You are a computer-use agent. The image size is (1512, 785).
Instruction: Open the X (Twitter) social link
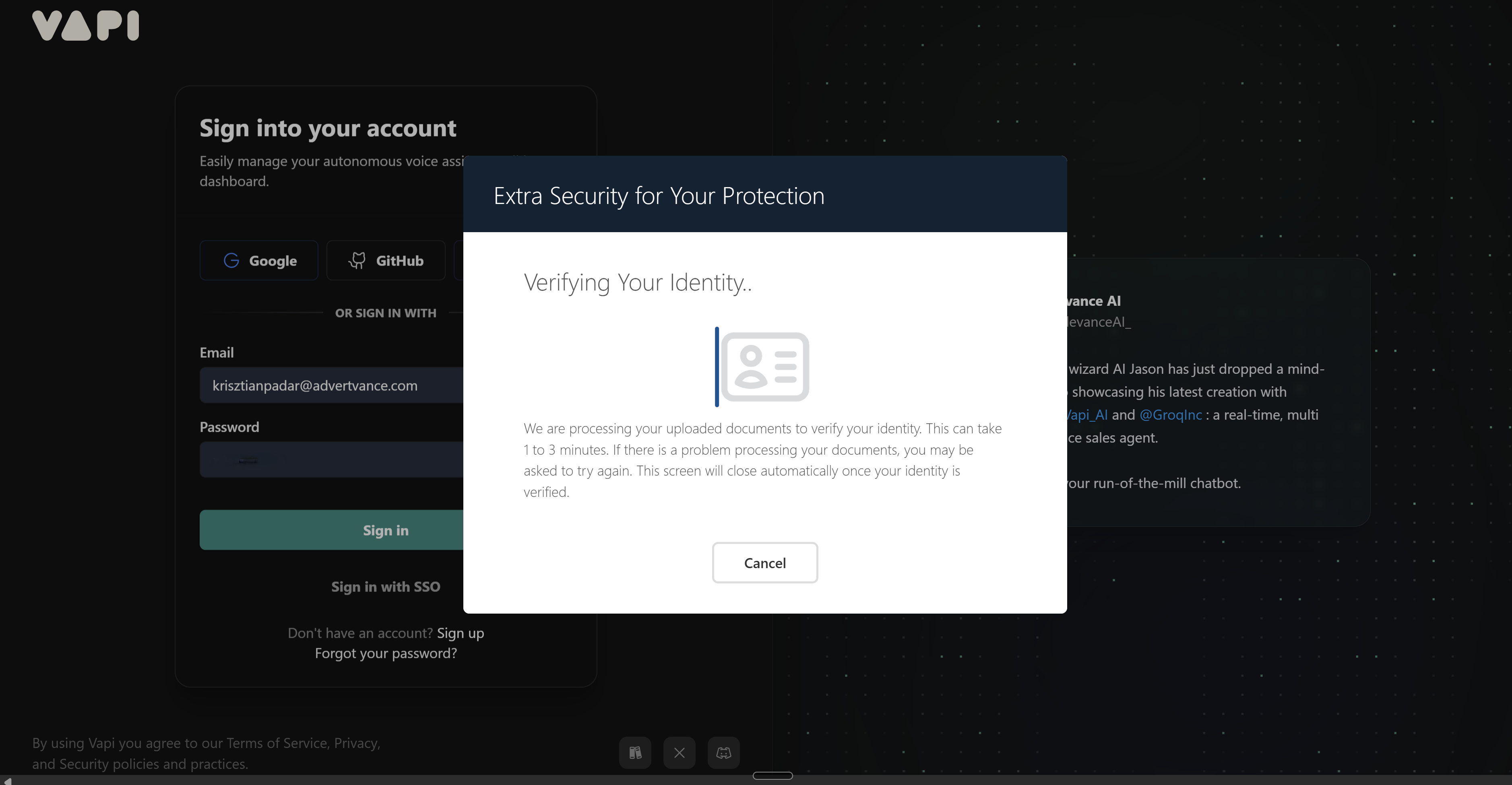coord(679,753)
